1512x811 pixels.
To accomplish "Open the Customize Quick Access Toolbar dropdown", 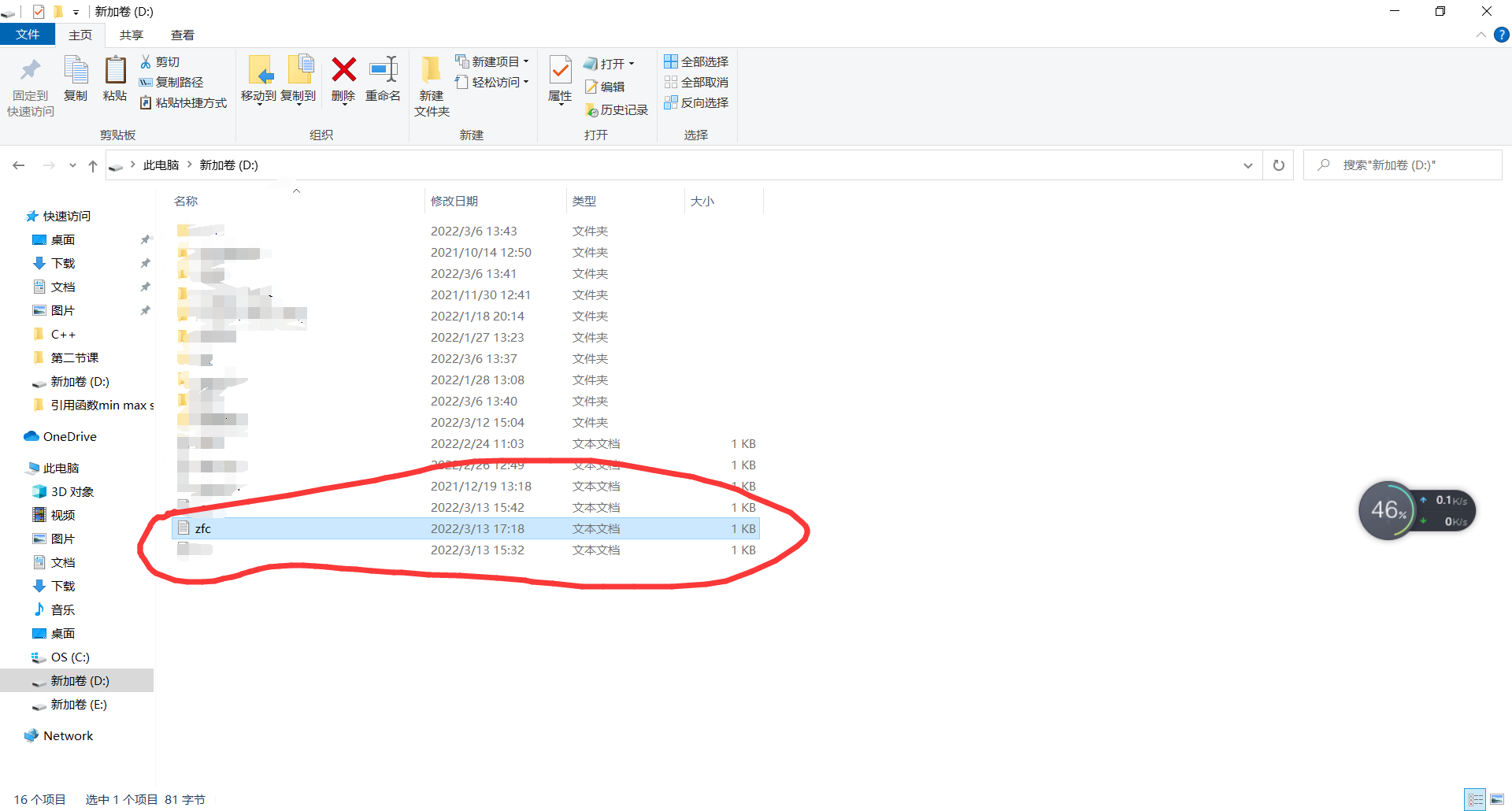I will (76, 12).
